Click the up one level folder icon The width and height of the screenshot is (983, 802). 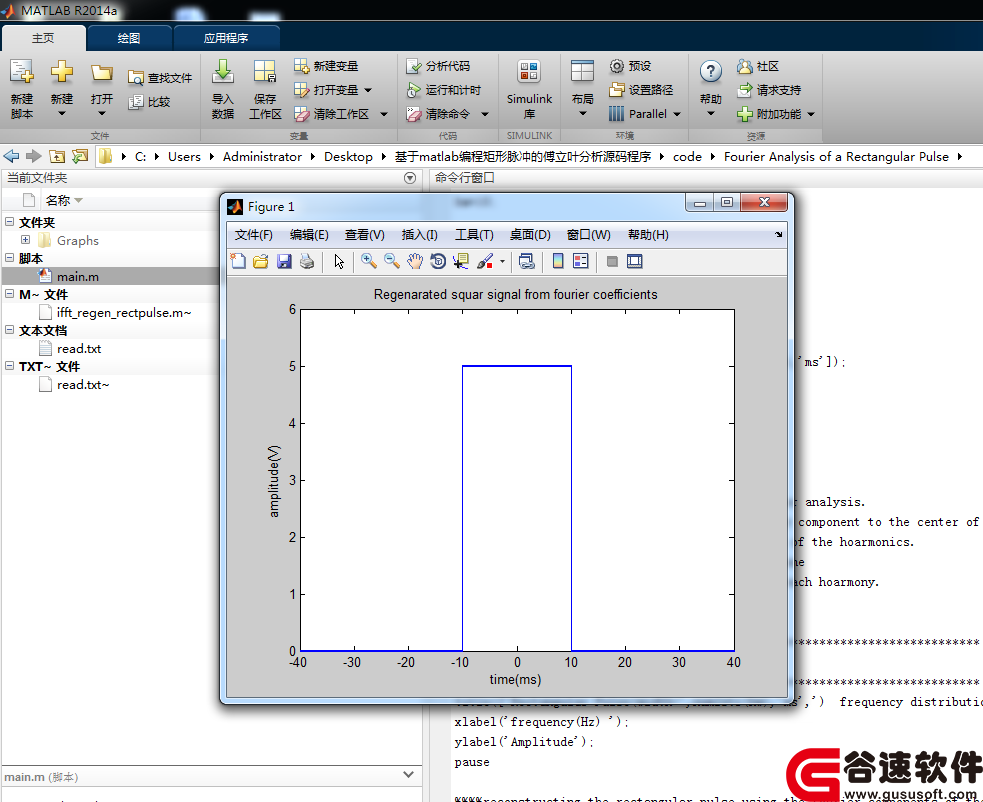pos(57,156)
